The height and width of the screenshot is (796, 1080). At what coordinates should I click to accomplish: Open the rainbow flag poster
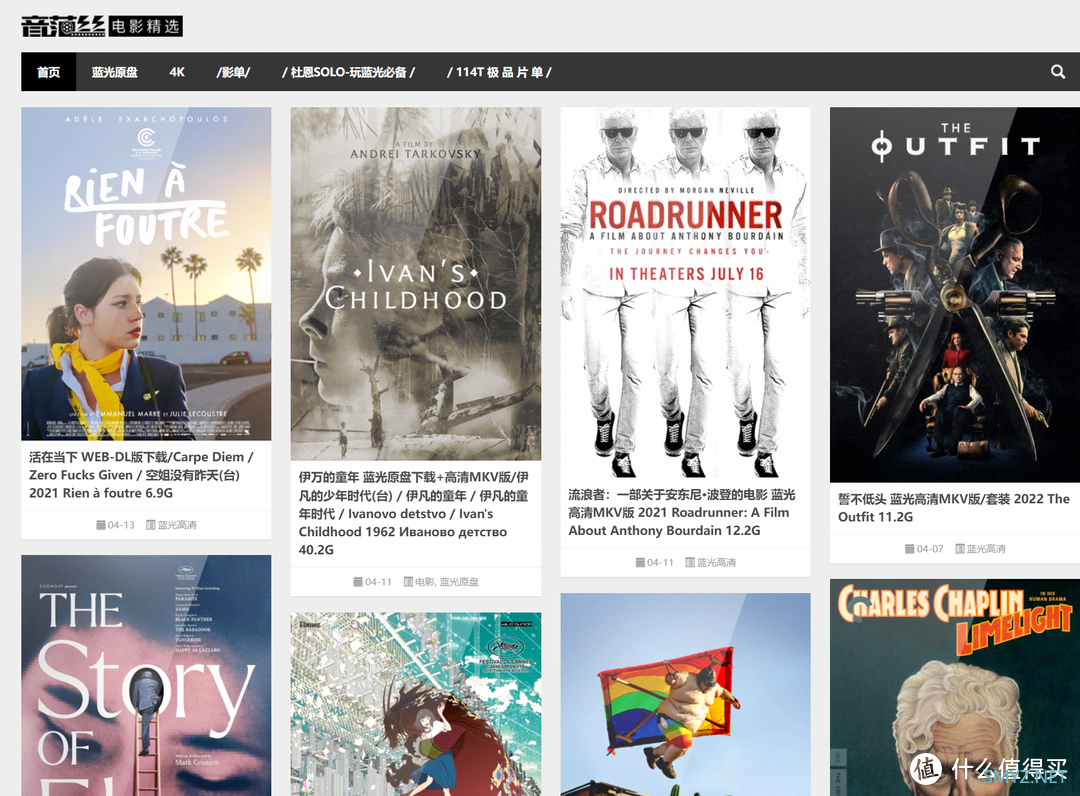pos(685,695)
